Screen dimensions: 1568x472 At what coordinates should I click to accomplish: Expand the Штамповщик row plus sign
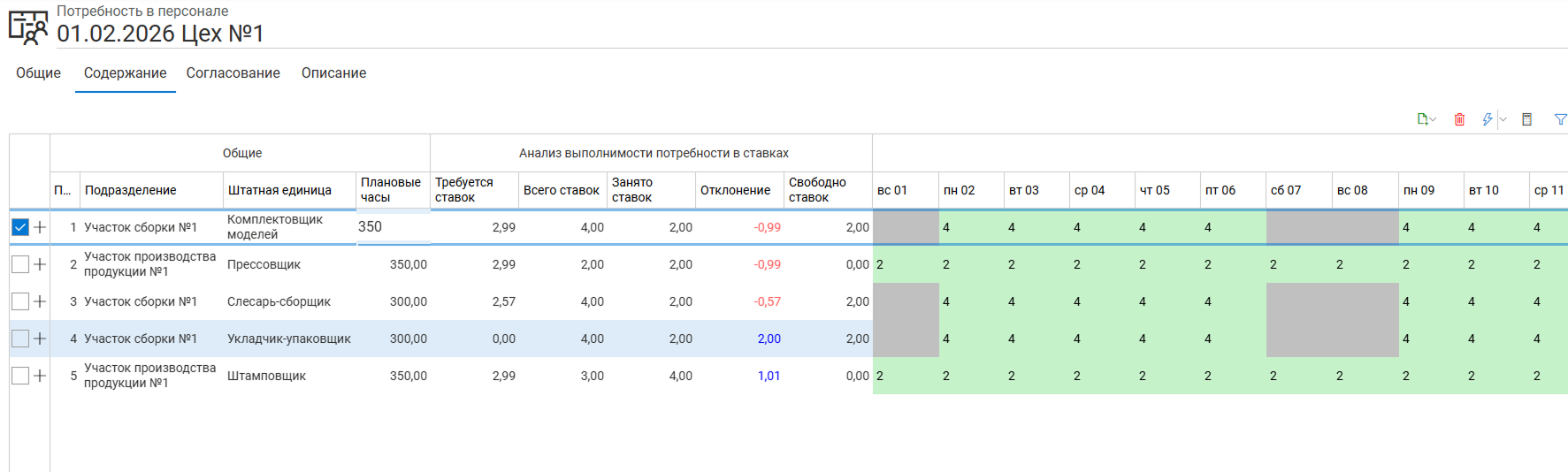point(40,376)
